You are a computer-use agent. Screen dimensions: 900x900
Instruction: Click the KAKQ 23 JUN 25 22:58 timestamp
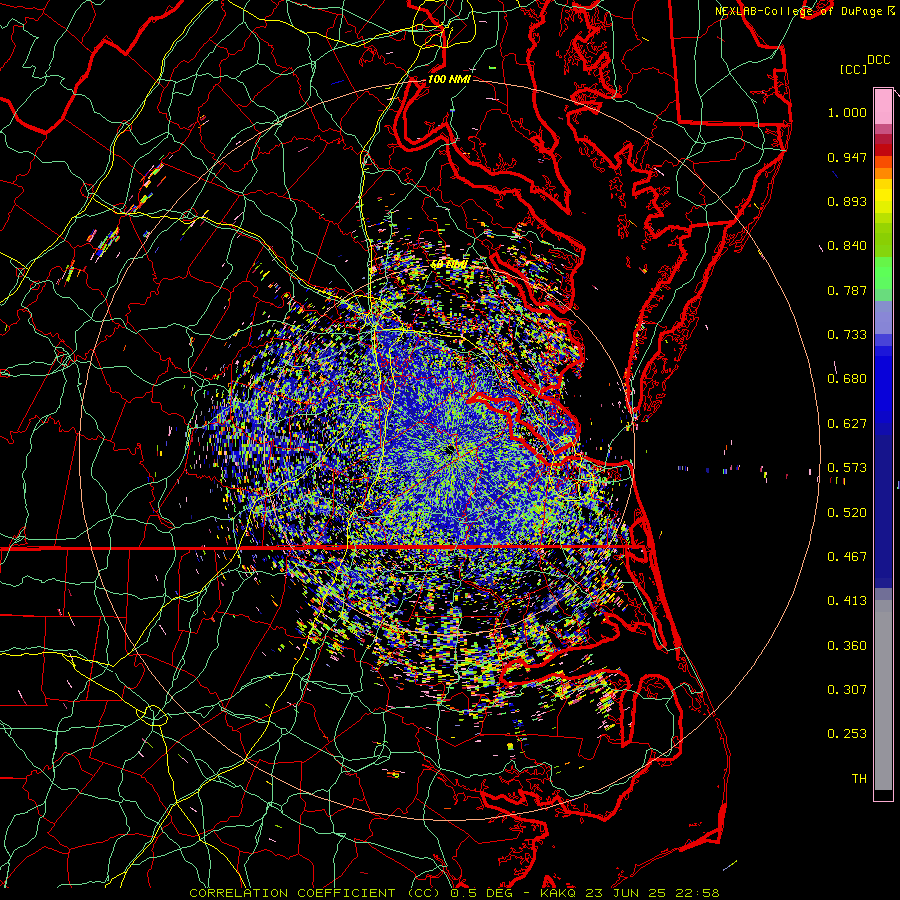pyautogui.click(x=630, y=893)
